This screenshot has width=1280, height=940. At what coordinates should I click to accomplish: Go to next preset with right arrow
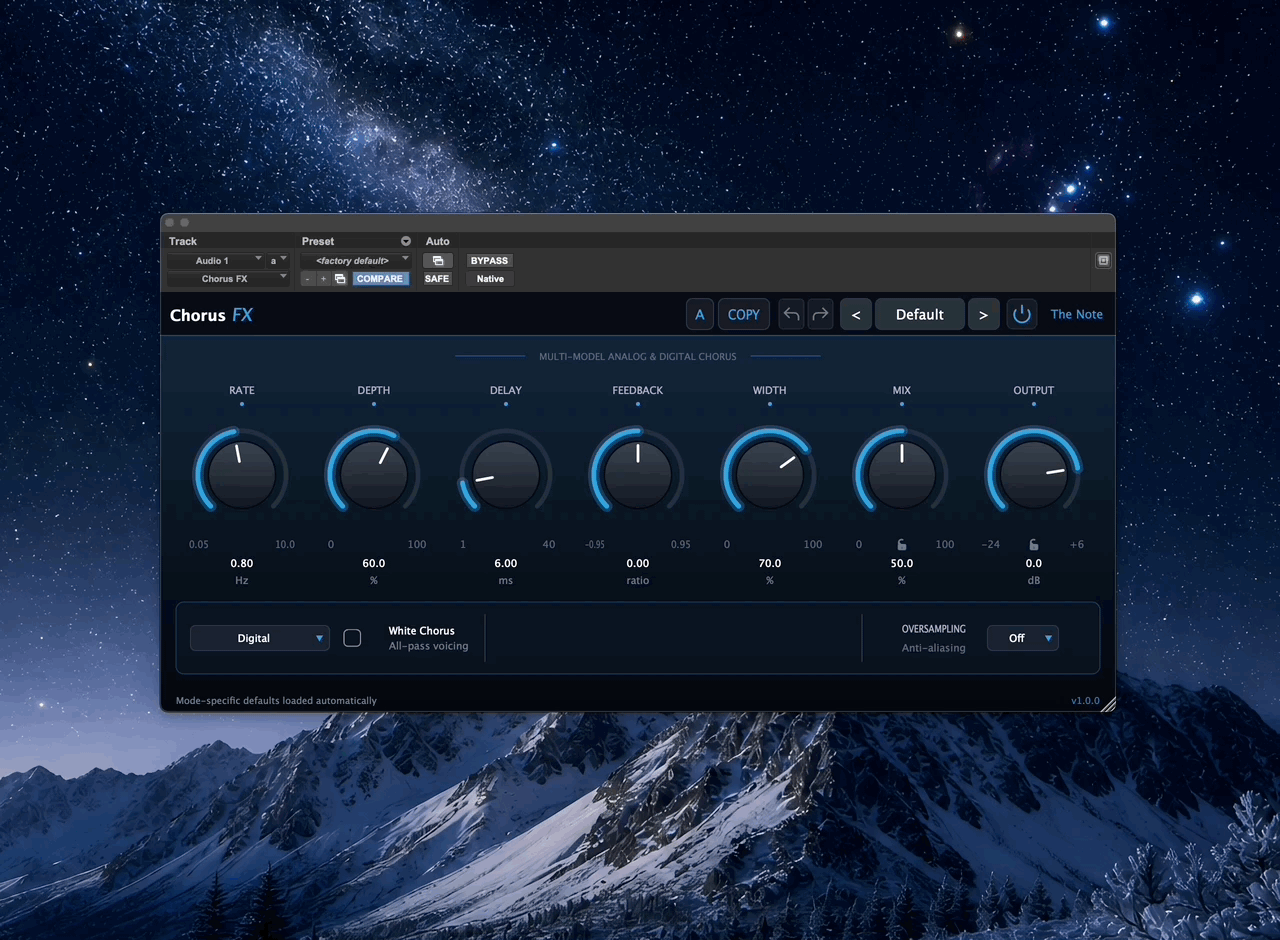tap(983, 314)
